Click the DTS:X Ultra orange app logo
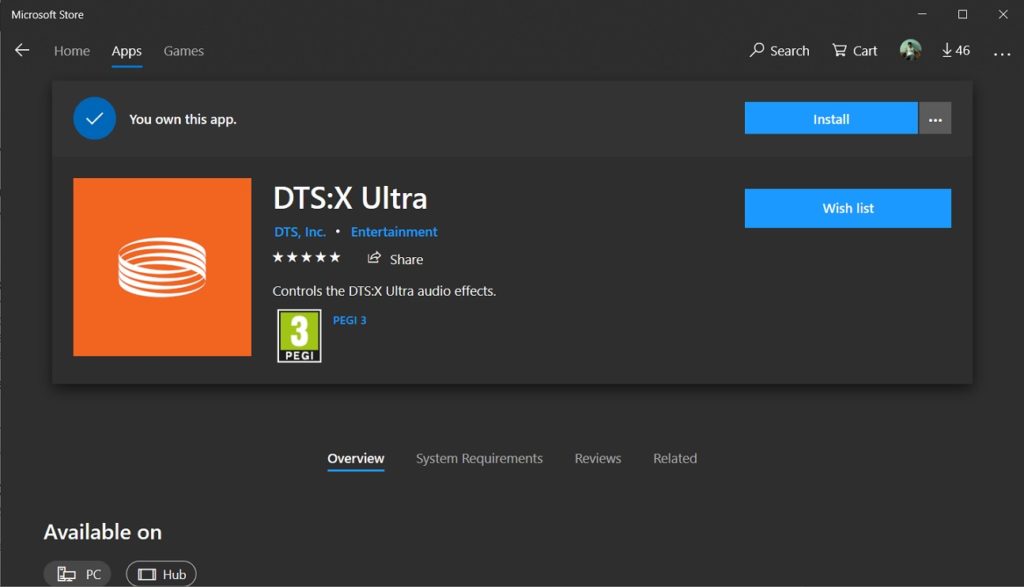Image resolution: width=1024 pixels, height=587 pixels. coord(161,266)
